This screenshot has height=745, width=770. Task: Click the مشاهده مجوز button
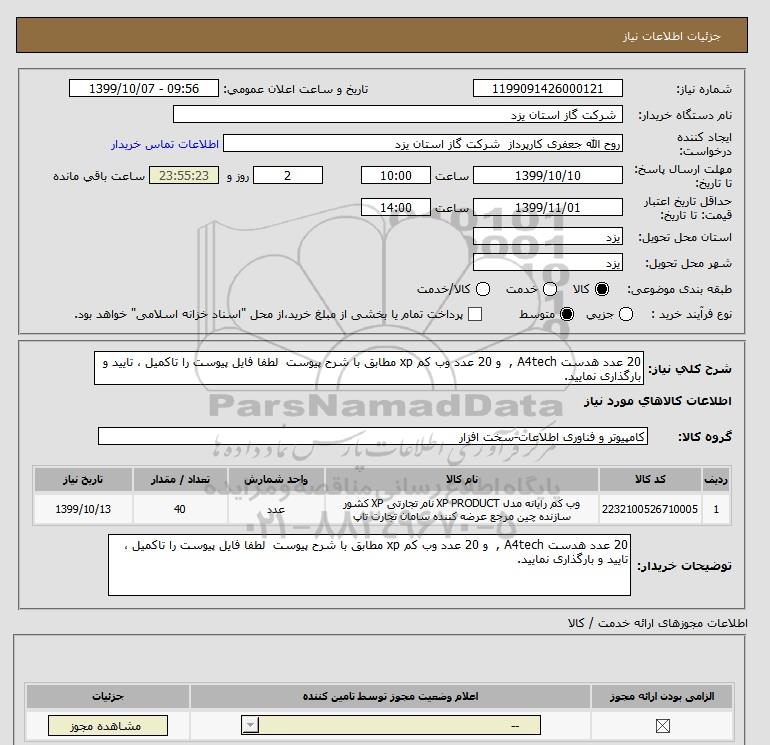click(x=108, y=725)
